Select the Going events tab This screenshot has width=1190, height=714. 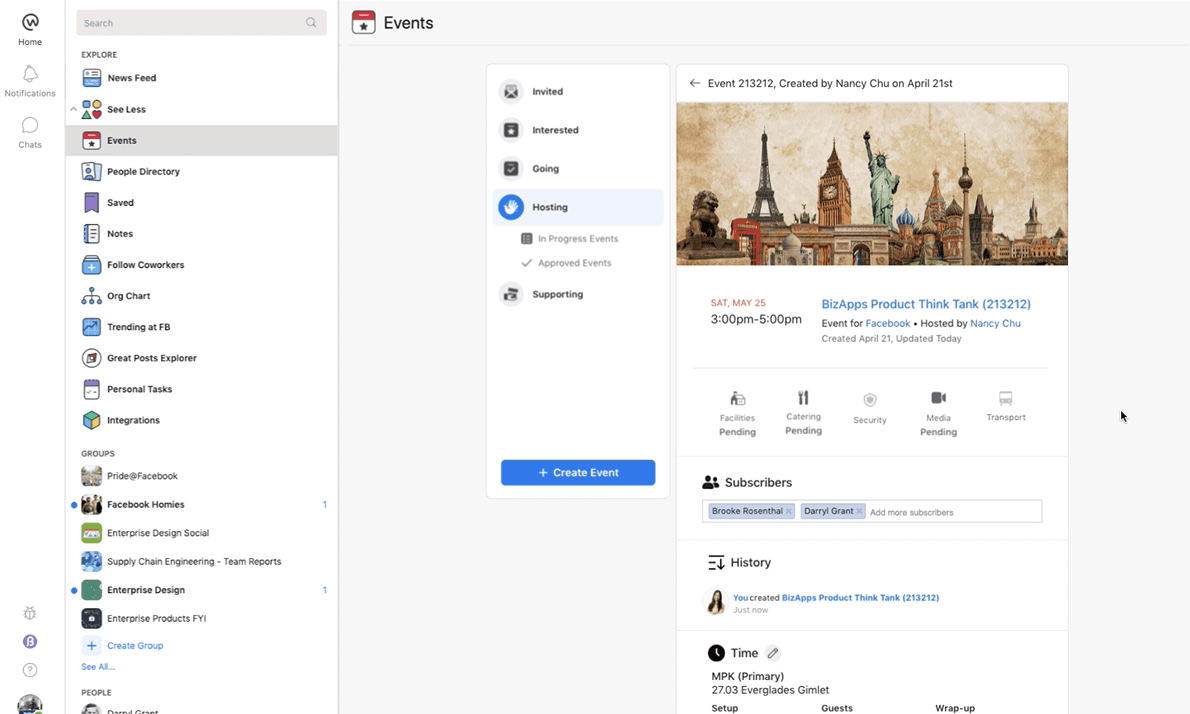pyautogui.click(x=578, y=168)
